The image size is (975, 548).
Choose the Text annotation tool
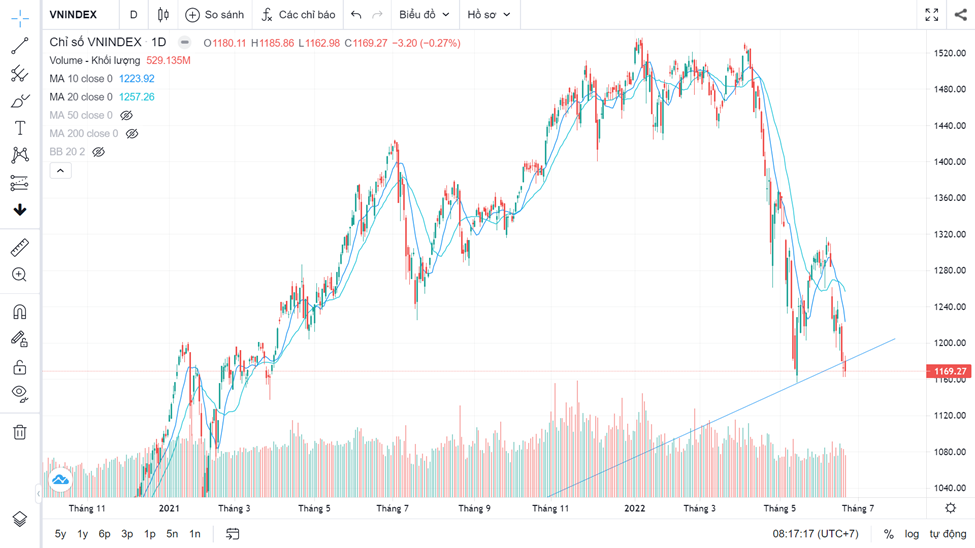pyautogui.click(x=19, y=128)
